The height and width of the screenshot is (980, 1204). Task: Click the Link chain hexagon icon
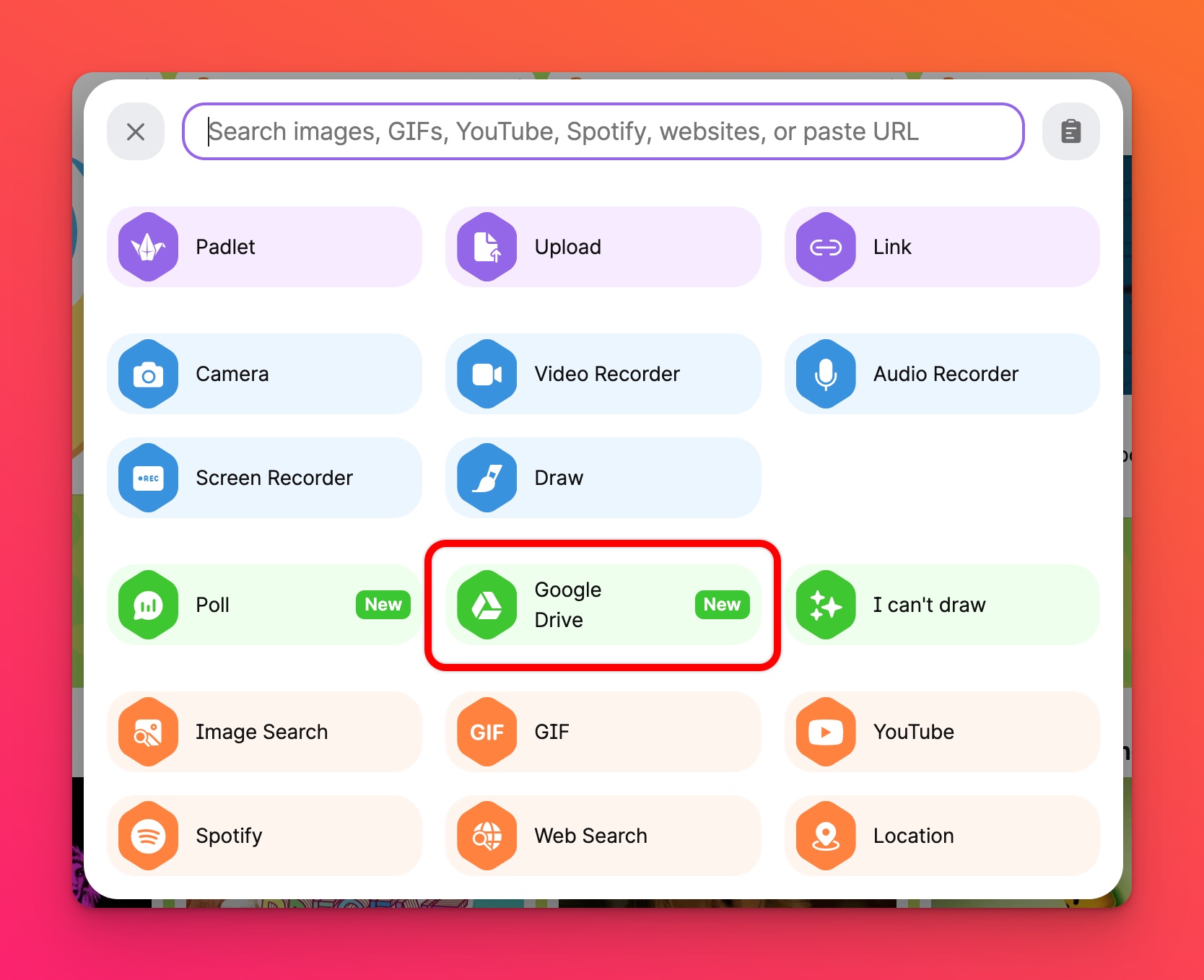coord(826,247)
